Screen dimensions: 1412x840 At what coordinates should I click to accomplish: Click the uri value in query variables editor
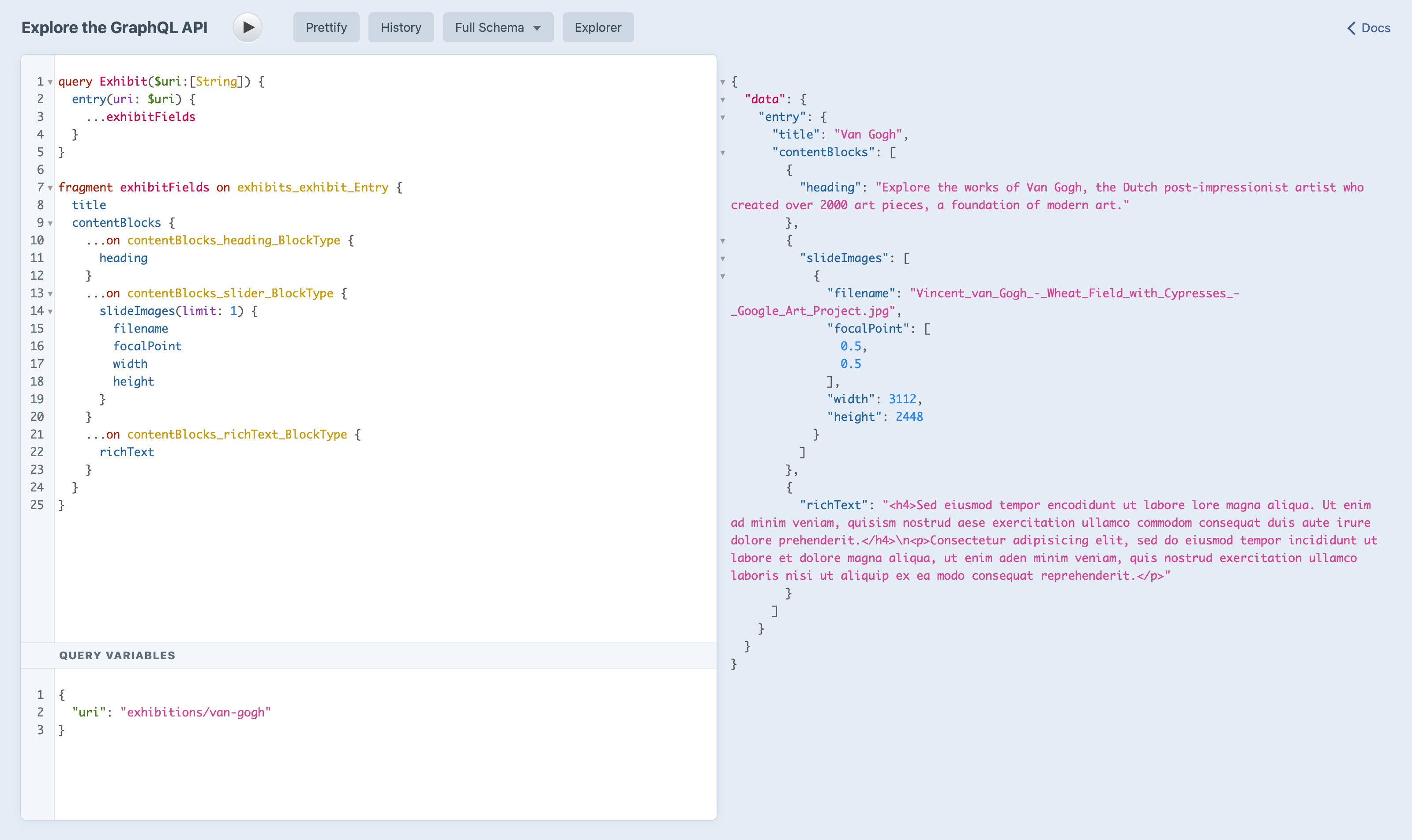(195, 712)
